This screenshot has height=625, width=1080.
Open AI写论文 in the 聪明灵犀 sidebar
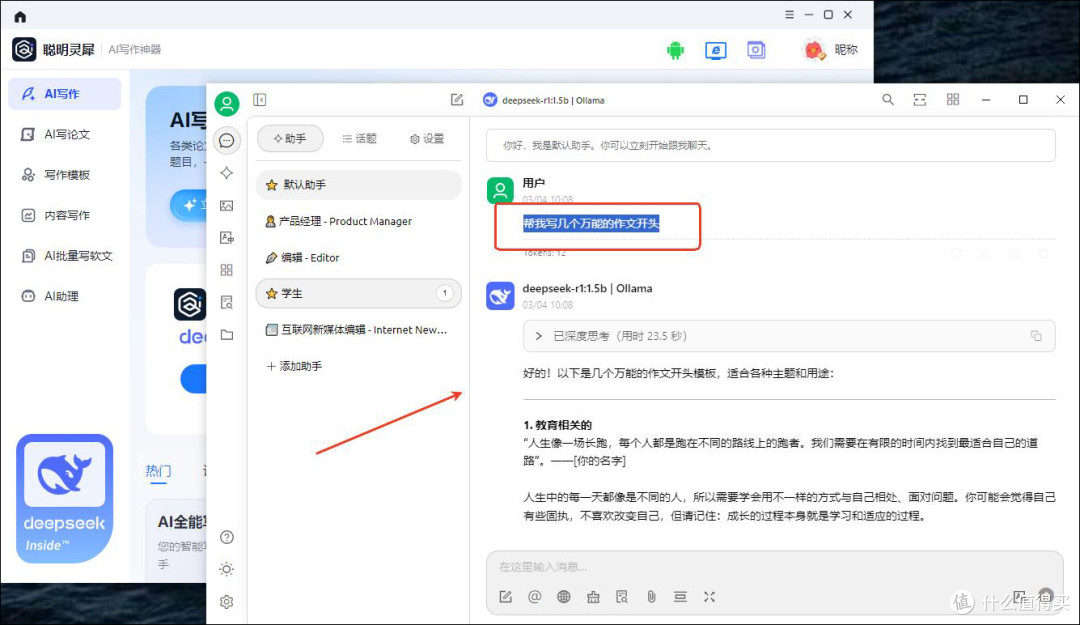point(65,134)
